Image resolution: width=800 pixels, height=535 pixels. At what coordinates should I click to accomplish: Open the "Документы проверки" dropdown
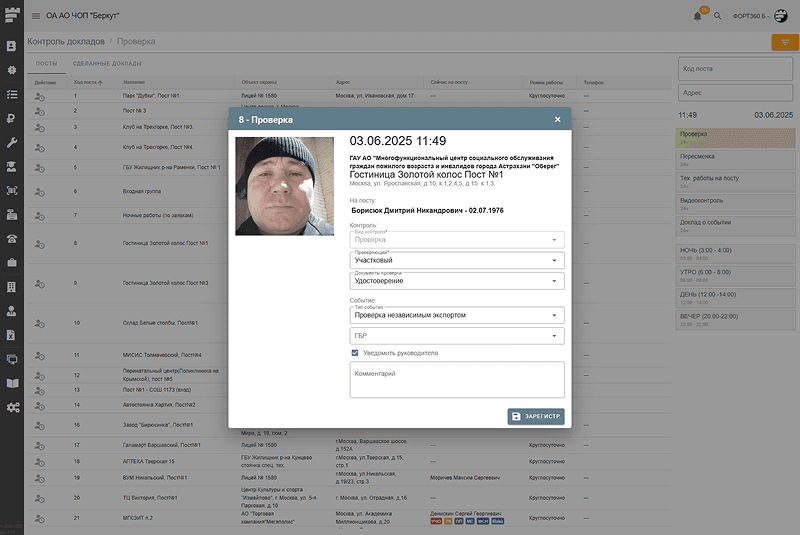[x=456, y=281]
